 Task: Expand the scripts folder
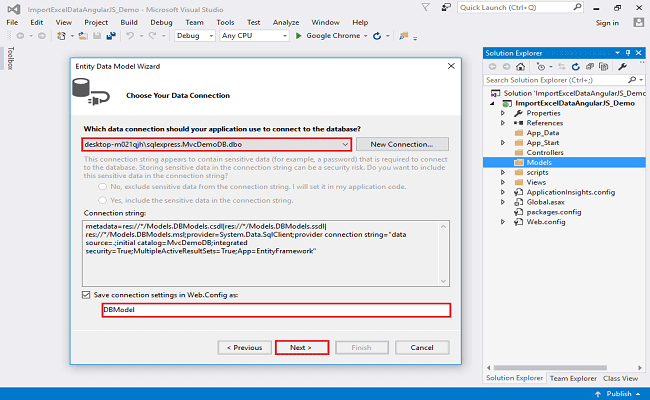[503, 172]
